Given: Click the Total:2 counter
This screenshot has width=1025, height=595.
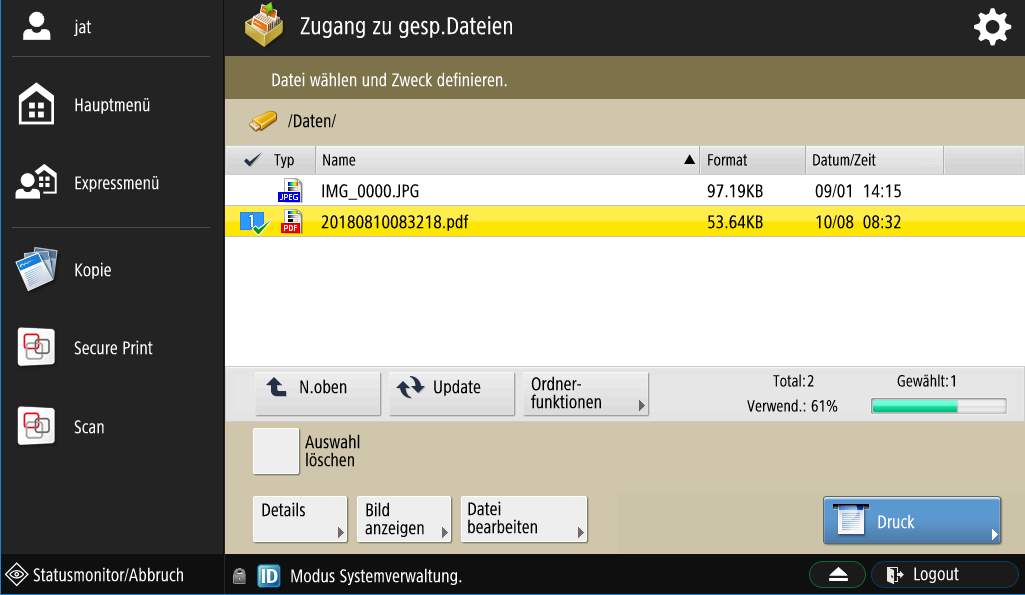Looking at the screenshot, I should [793, 381].
